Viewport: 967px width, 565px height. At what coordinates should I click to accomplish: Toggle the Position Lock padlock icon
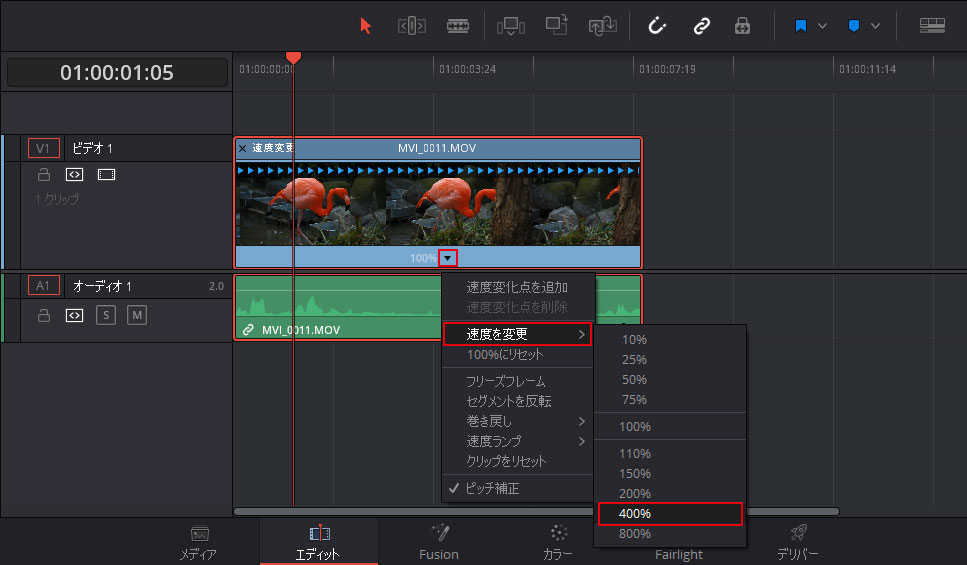(742, 26)
